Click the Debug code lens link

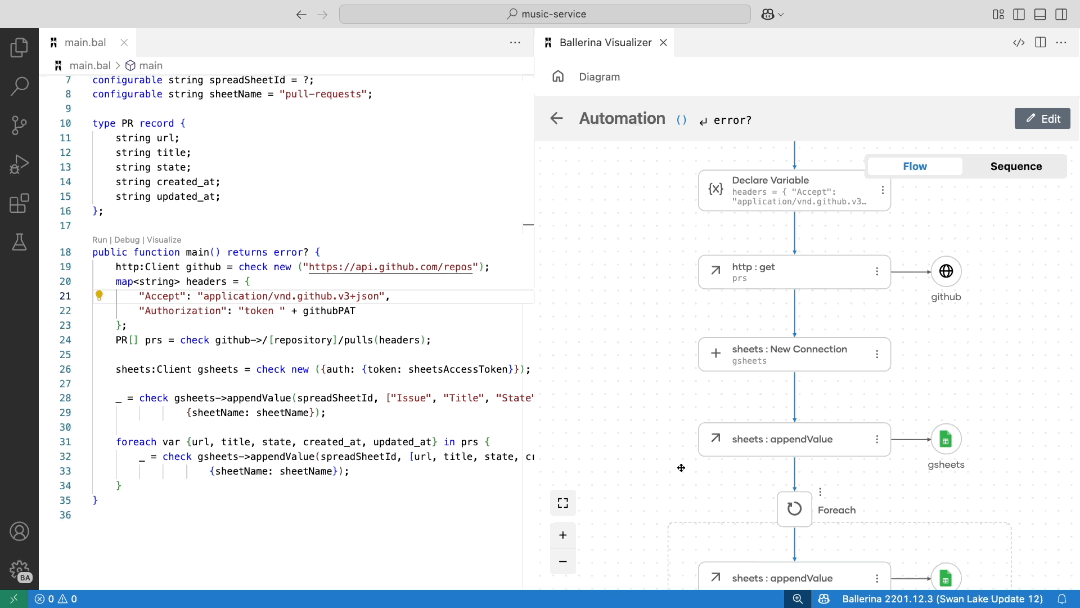[127, 240]
